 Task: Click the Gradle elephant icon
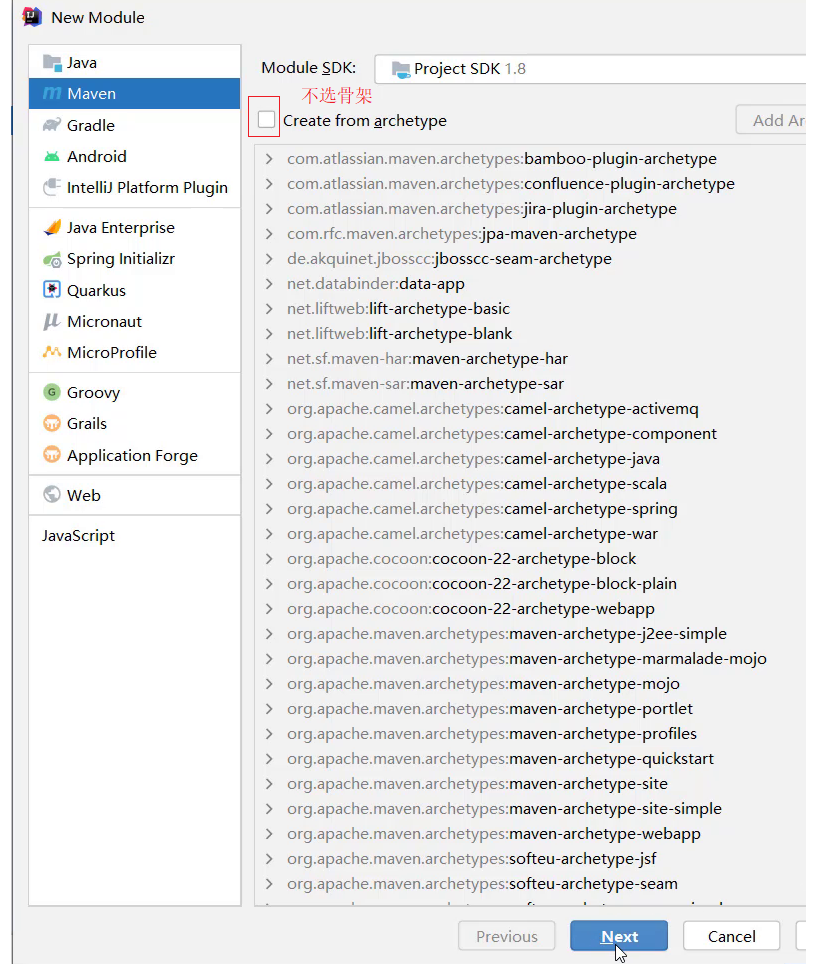pos(52,125)
